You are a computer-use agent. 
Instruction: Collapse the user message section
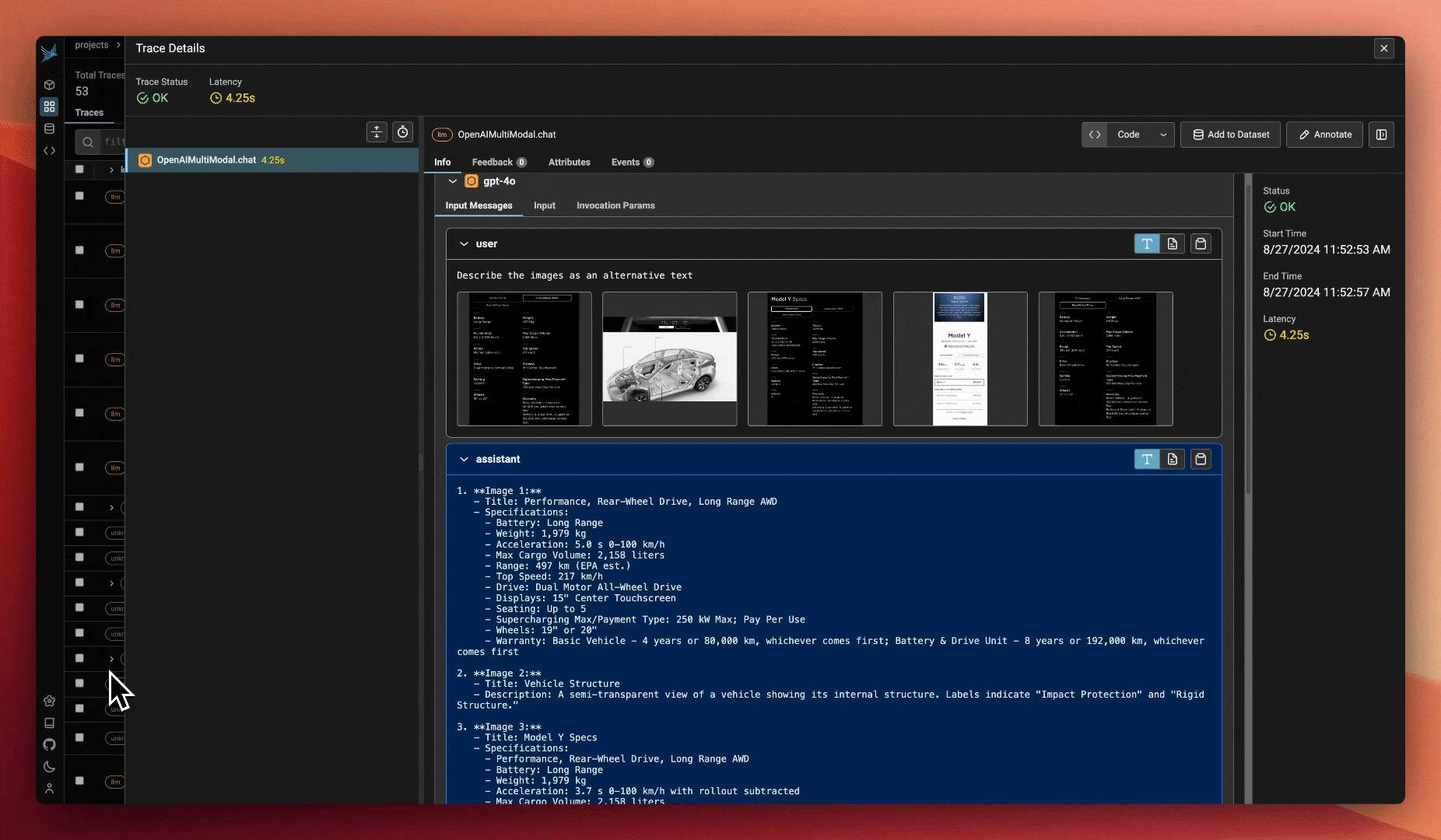pos(464,244)
